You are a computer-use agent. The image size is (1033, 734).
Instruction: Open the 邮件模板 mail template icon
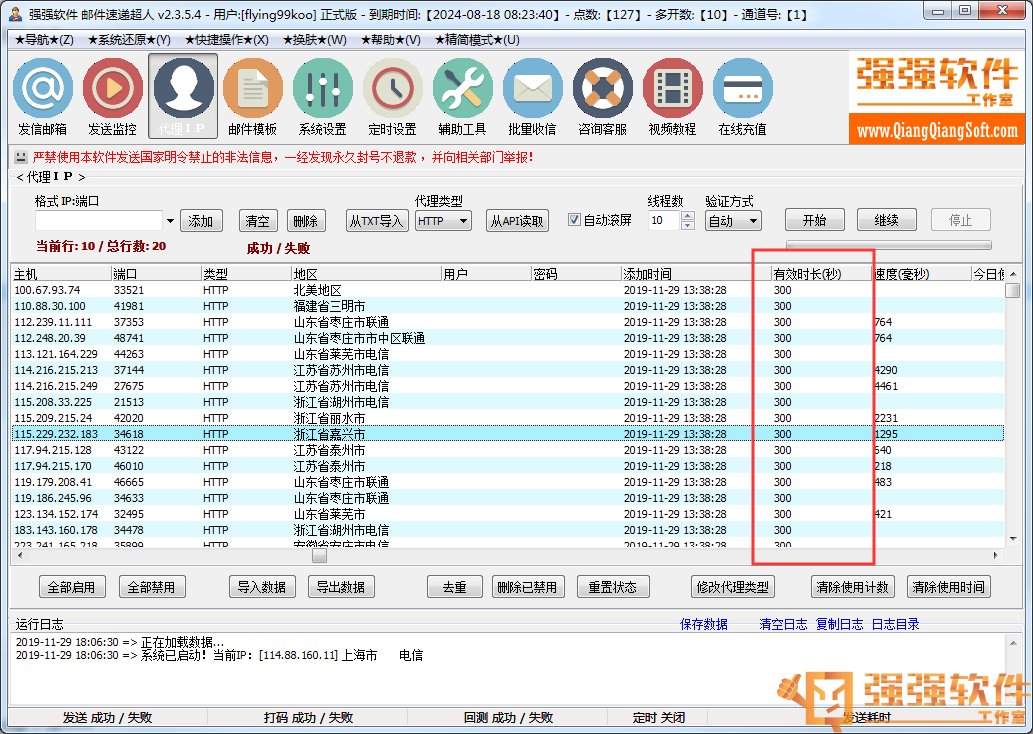[252, 96]
